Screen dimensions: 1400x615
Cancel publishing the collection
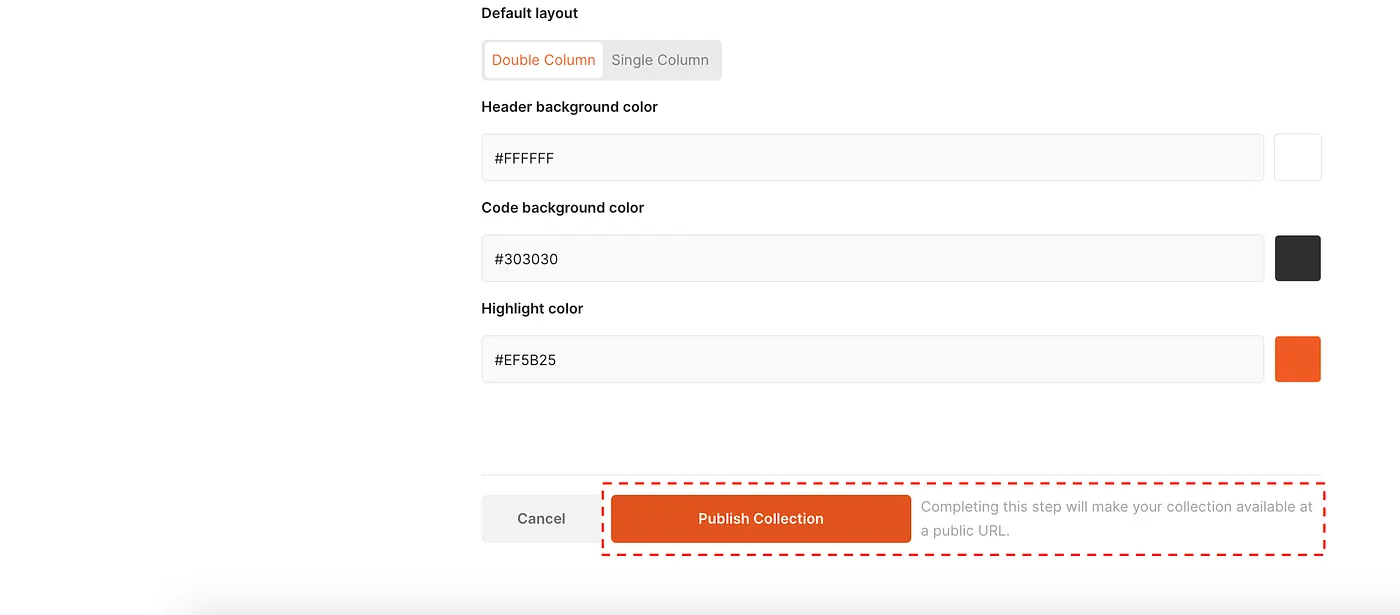click(541, 519)
